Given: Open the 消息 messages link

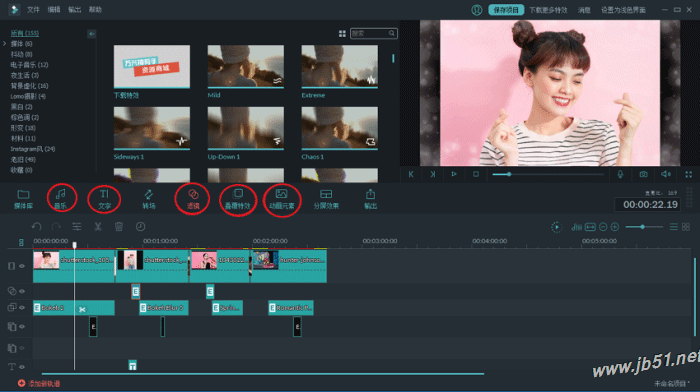Looking at the screenshot, I should (584, 10).
